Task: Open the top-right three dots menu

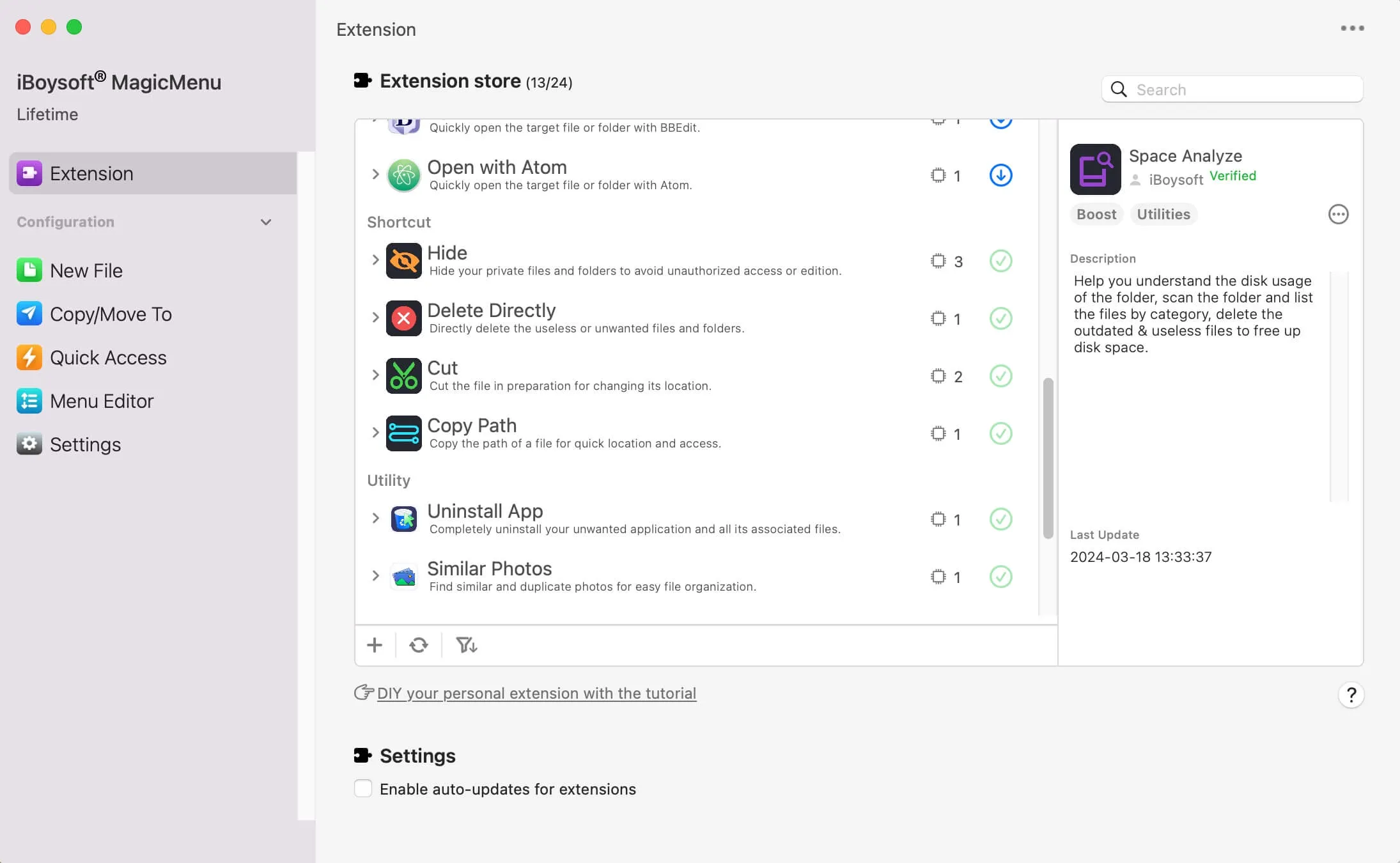Action: (1352, 28)
